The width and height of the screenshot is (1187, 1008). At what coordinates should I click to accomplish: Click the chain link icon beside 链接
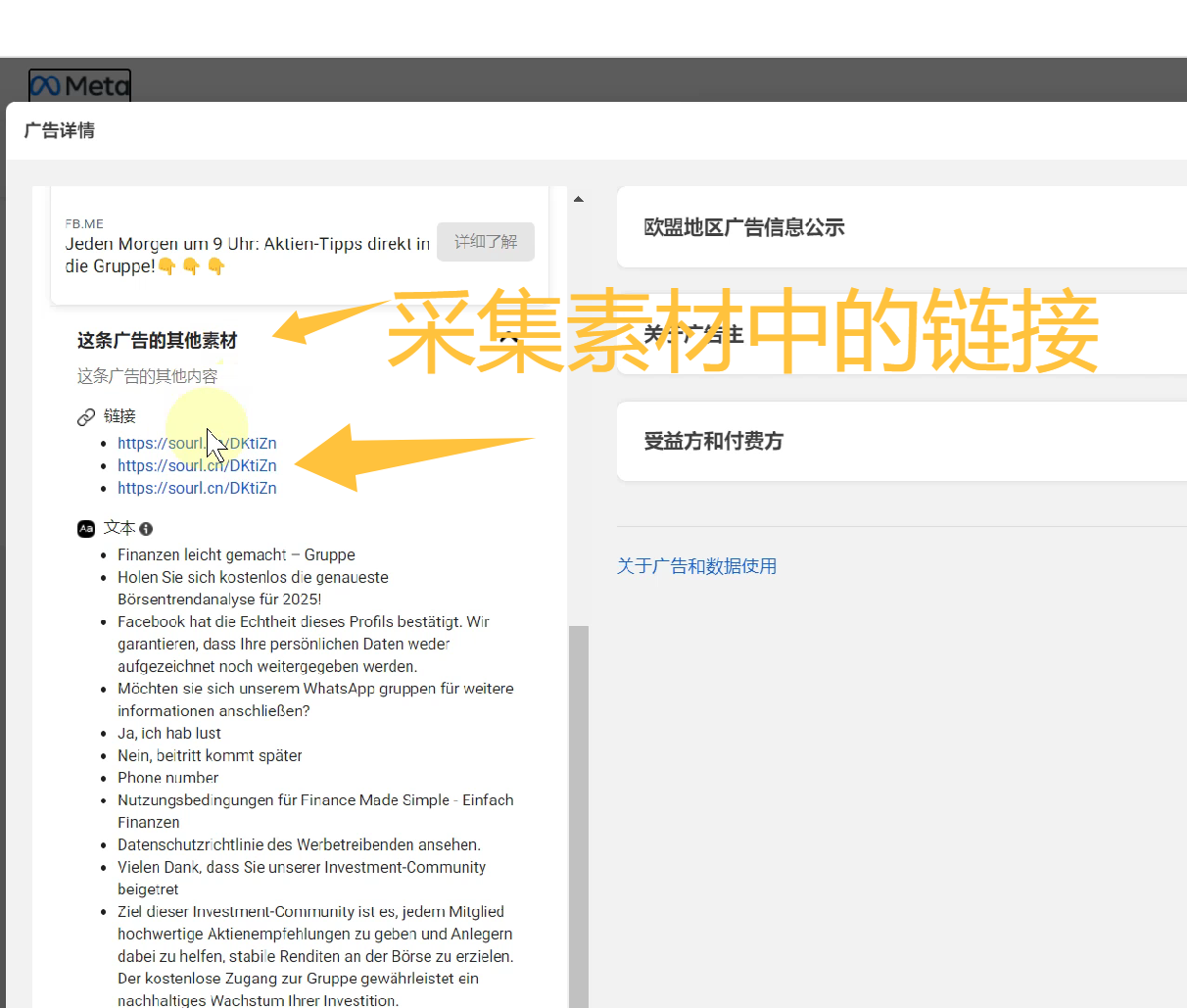click(x=86, y=417)
